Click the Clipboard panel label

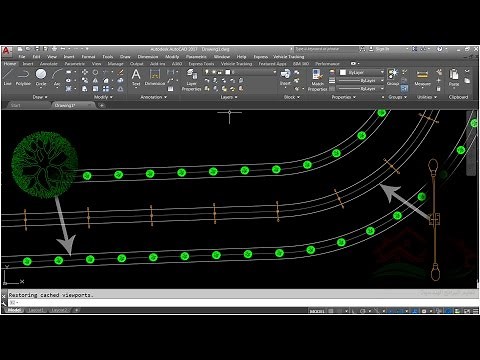[x=458, y=97]
